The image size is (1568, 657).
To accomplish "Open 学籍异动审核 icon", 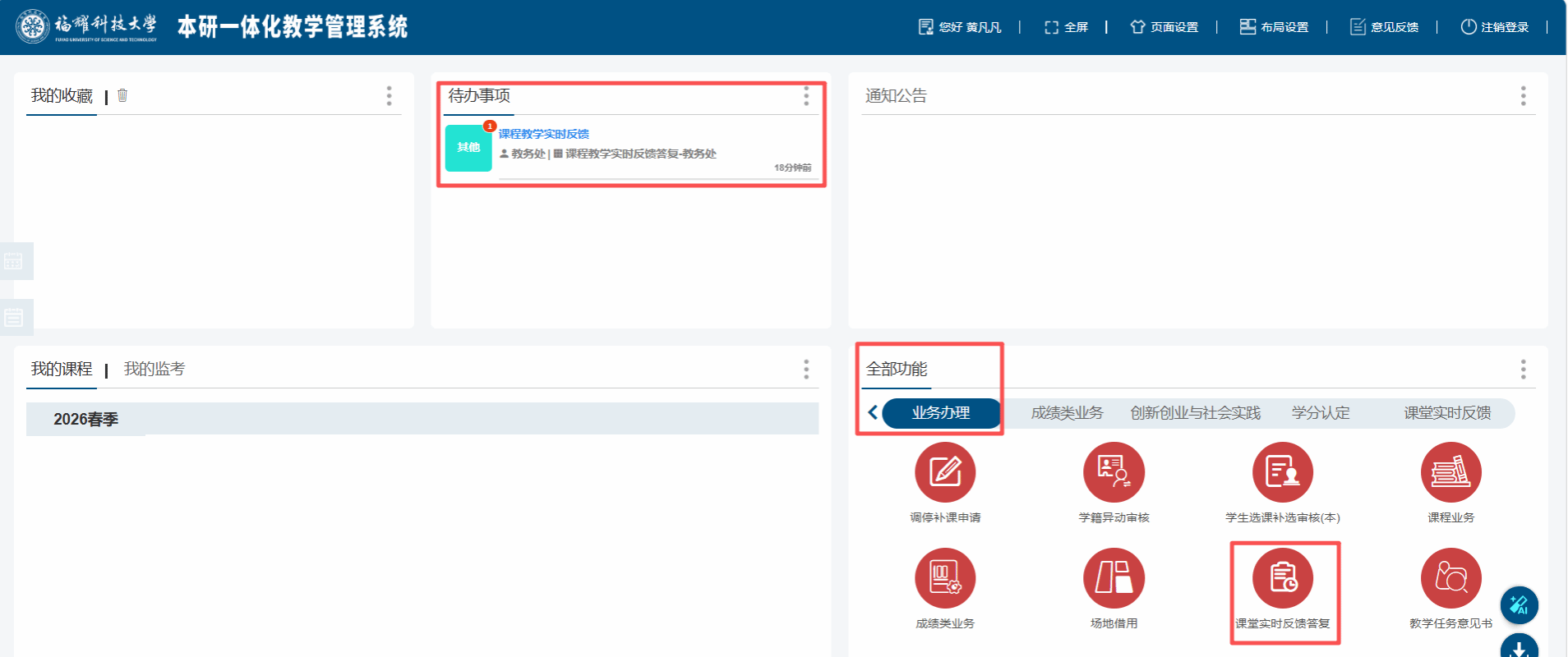I will click(1114, 472).
